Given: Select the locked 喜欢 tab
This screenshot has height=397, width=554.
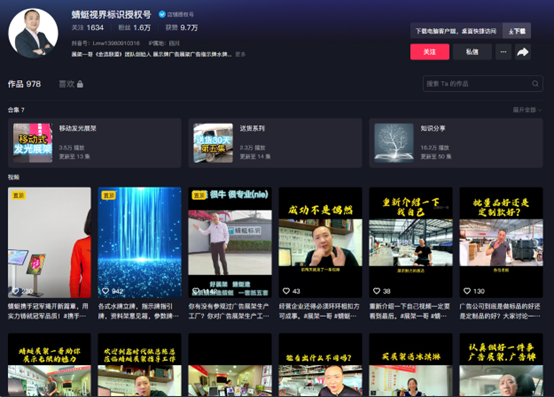Looking at the screenshot, I should pyautogui.click(x=71, y=84).
